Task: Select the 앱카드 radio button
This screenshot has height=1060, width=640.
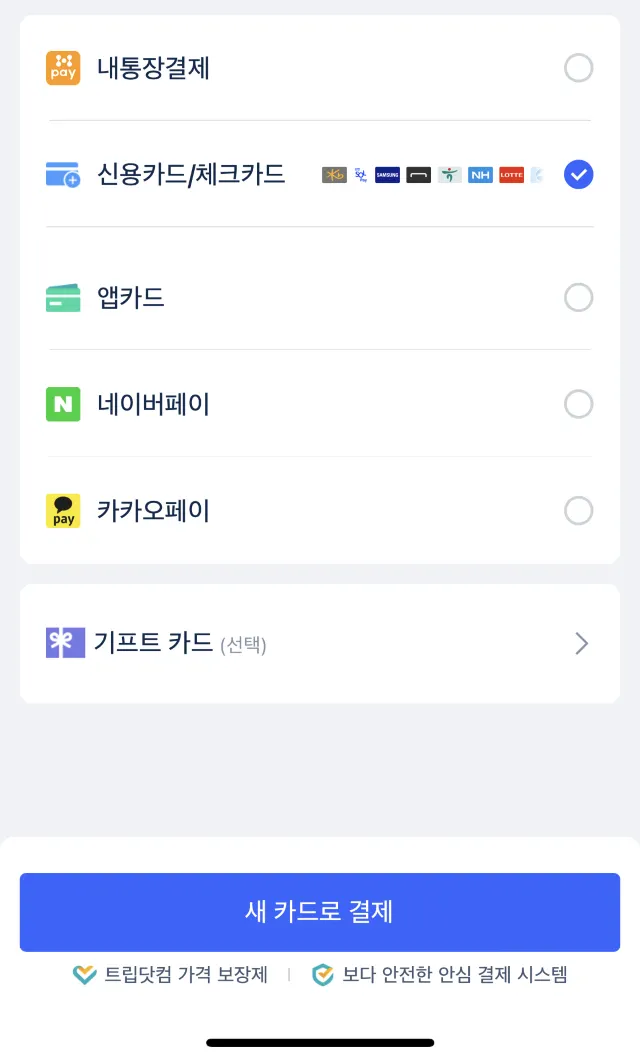Action: pyautogui.click(x=578, y=297)
